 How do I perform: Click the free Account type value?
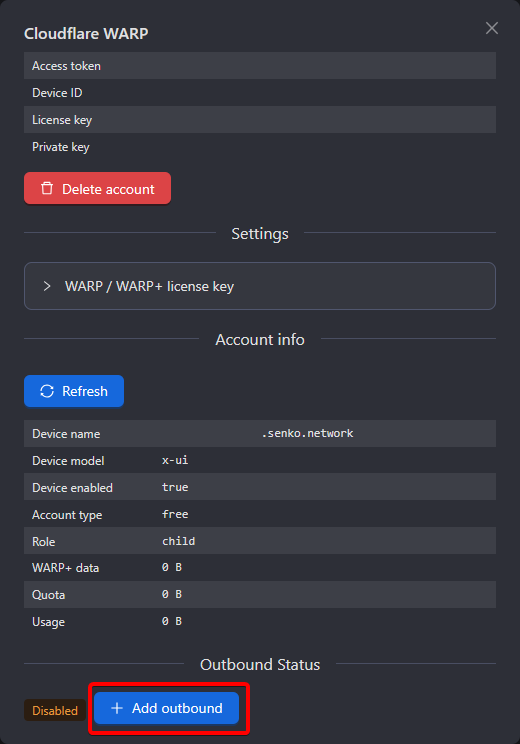point(175,514)
